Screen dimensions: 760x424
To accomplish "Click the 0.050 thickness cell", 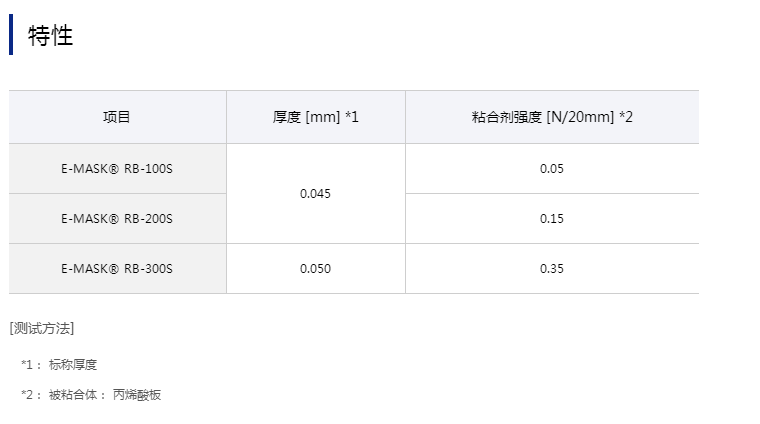I will tap(315, 268).
